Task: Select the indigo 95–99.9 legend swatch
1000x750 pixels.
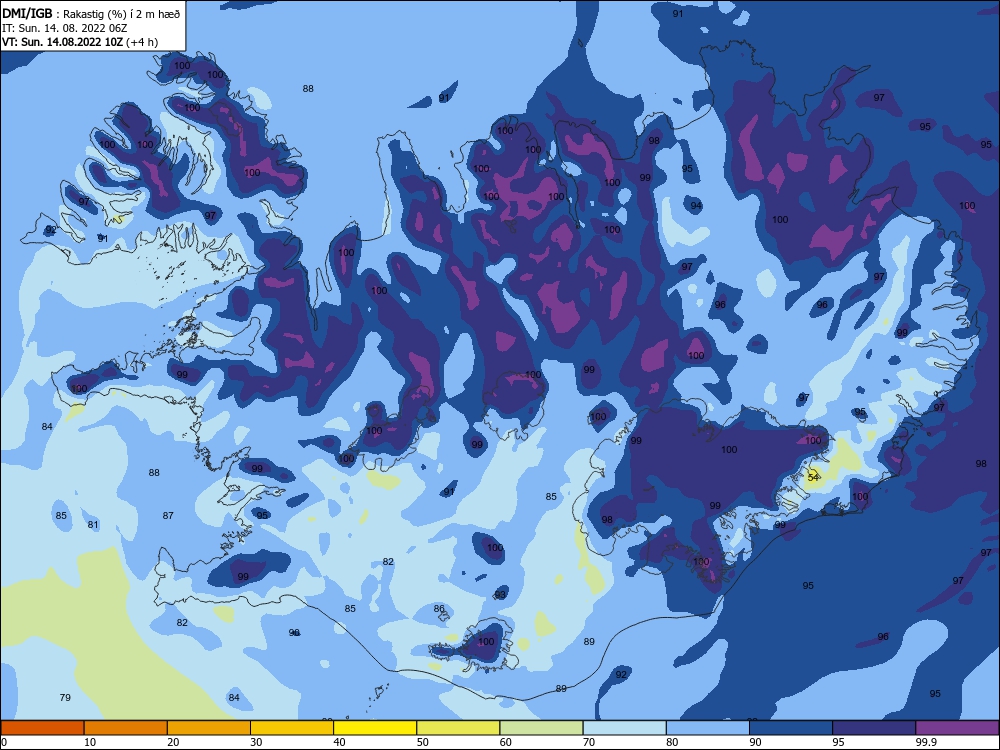Action: pyautogui.click(x=874, y=728)
